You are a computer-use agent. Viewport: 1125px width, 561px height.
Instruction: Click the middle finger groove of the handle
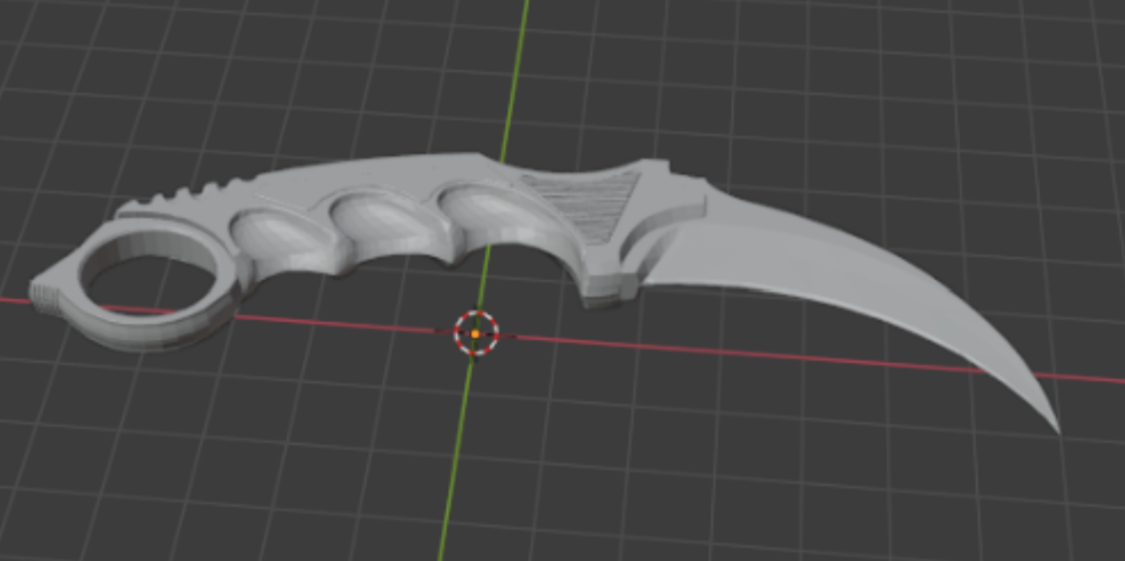click(x=382, y=221)
